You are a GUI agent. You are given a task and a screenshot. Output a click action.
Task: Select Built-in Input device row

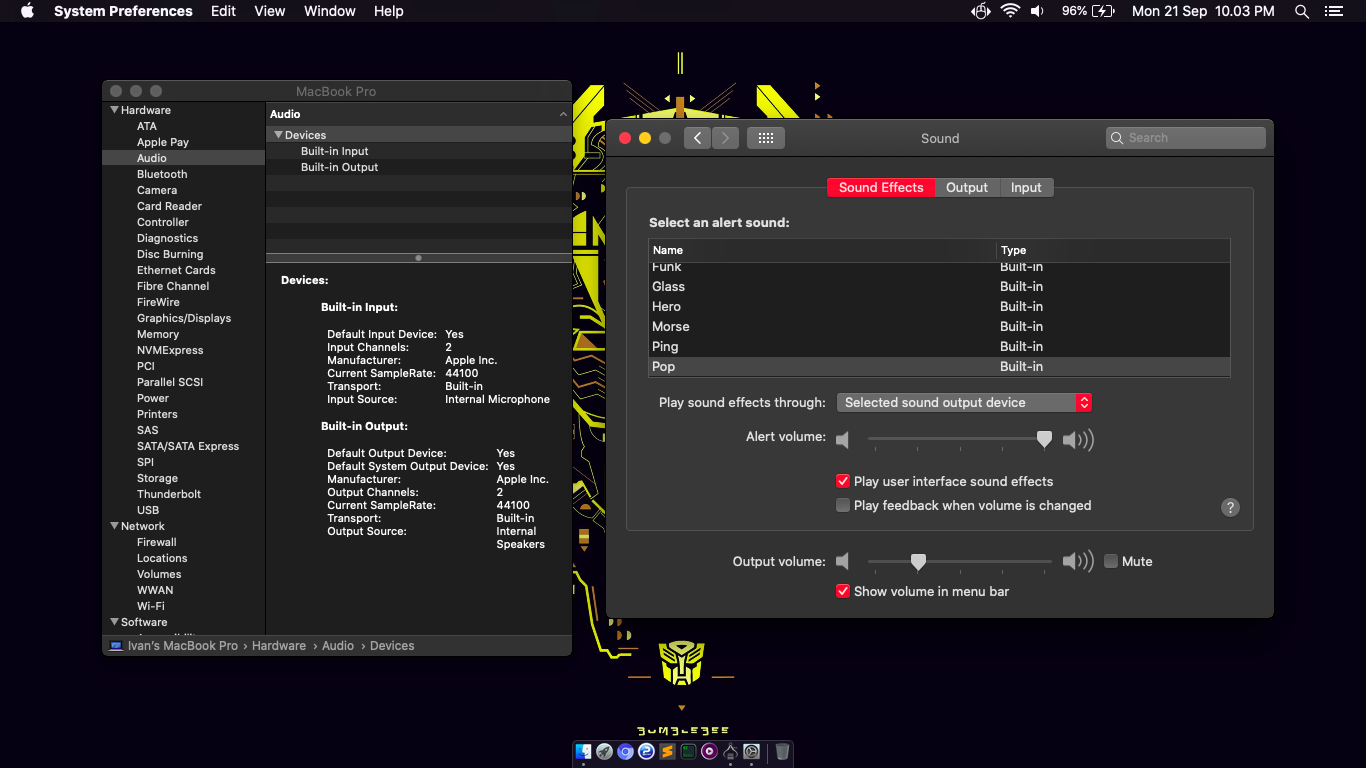[418, 151]
